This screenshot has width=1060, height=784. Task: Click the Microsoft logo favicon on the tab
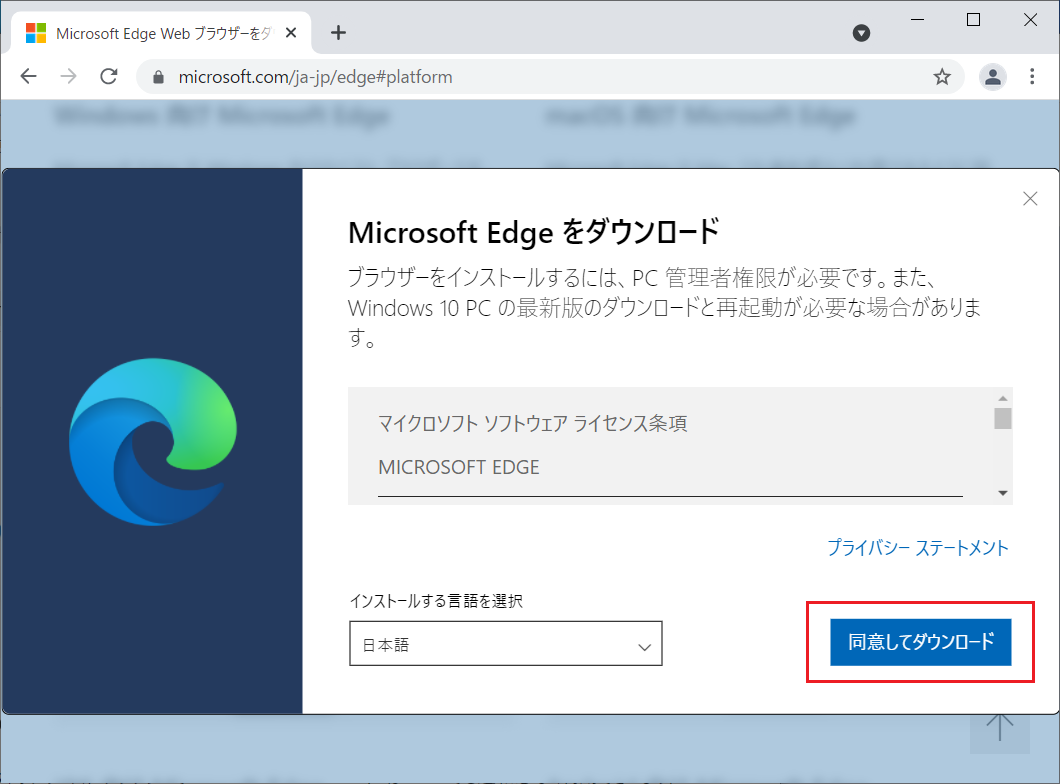tap(36, 32)
